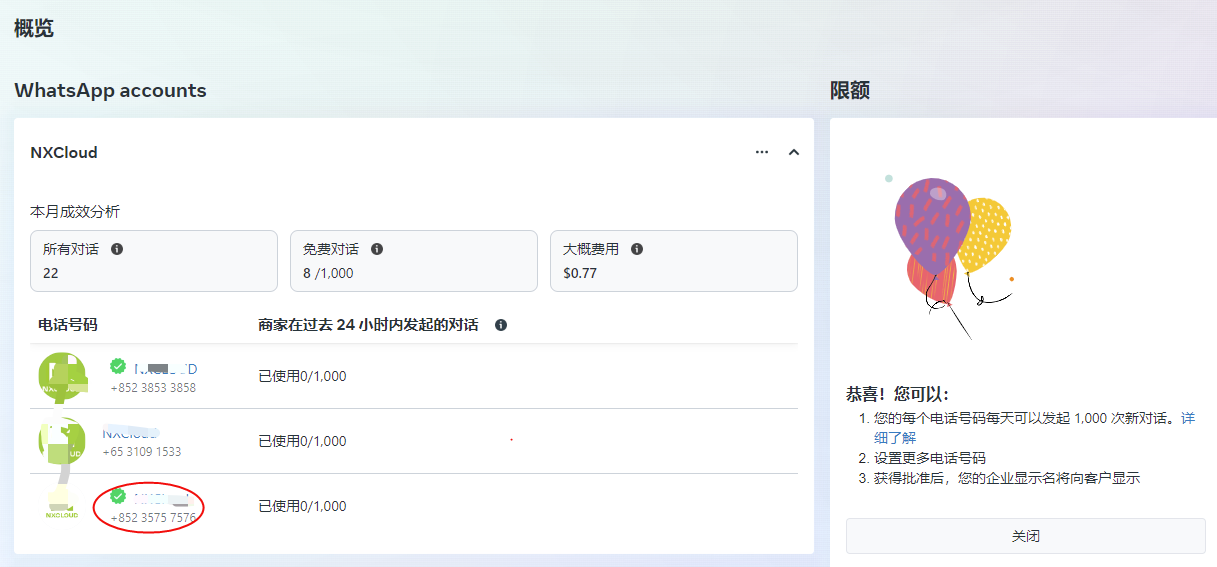Select the avatar for +852 3853 3858
1217x567 pixels.
[62, 376]
